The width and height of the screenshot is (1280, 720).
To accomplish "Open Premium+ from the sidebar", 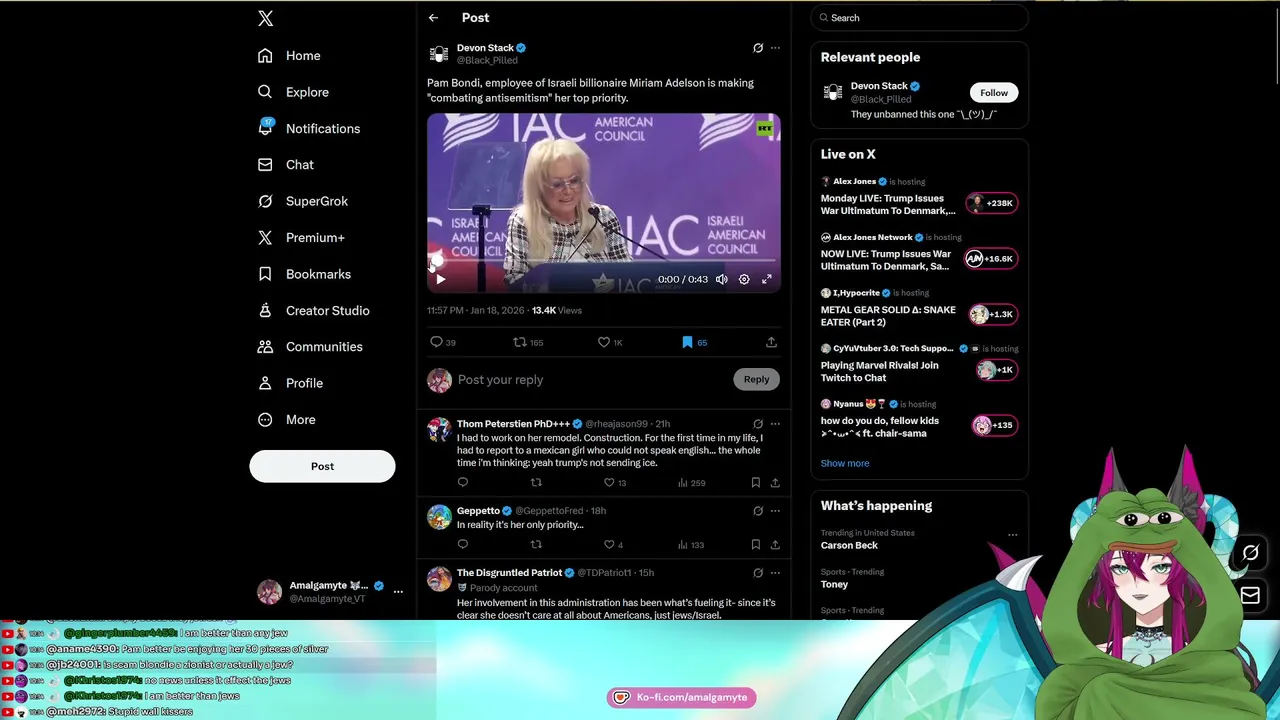I will (x=301, y=238).
